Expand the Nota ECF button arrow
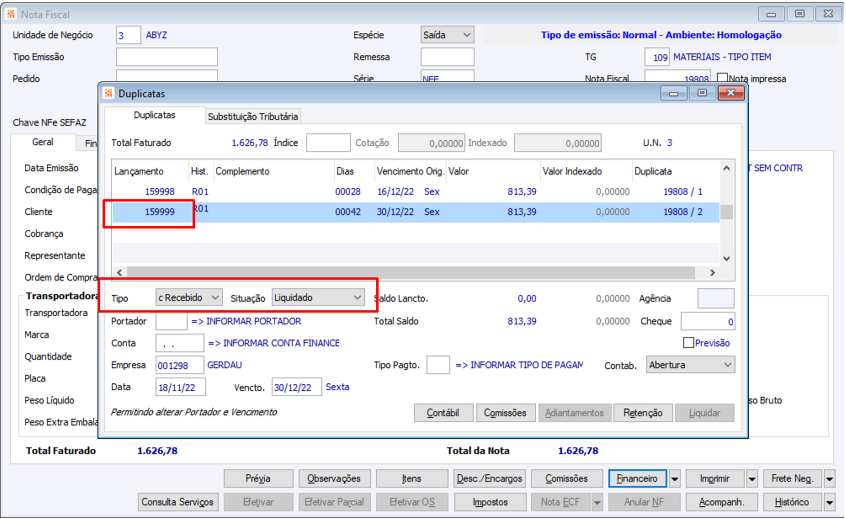 (x=597, y=502)
